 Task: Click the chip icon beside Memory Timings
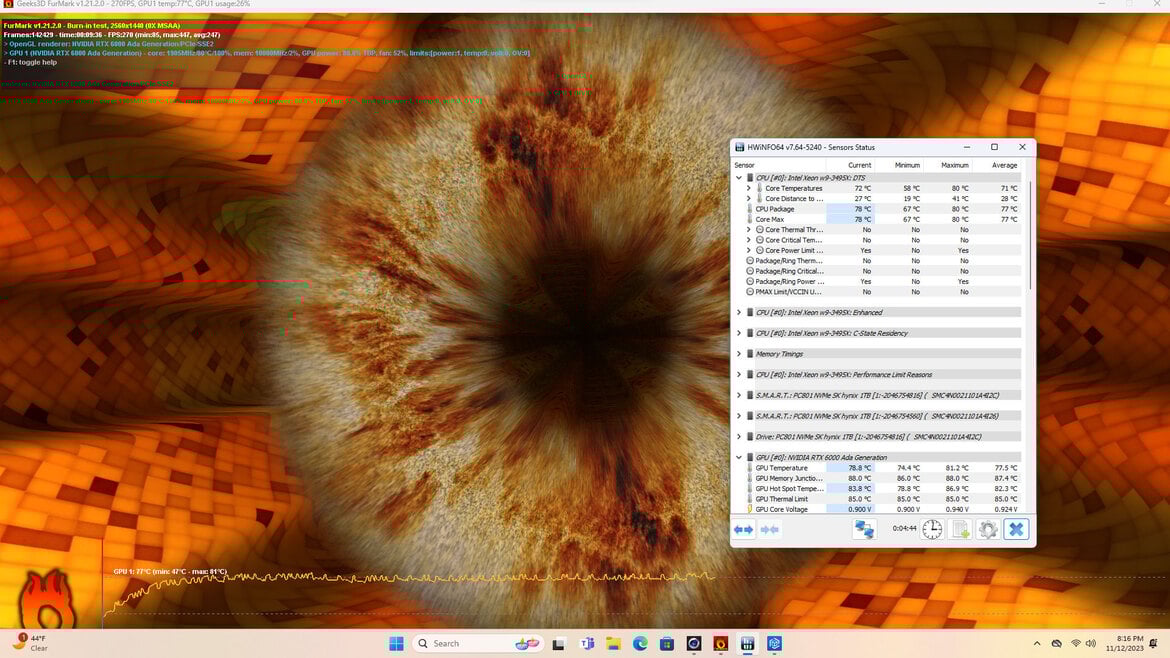point(750,354)
